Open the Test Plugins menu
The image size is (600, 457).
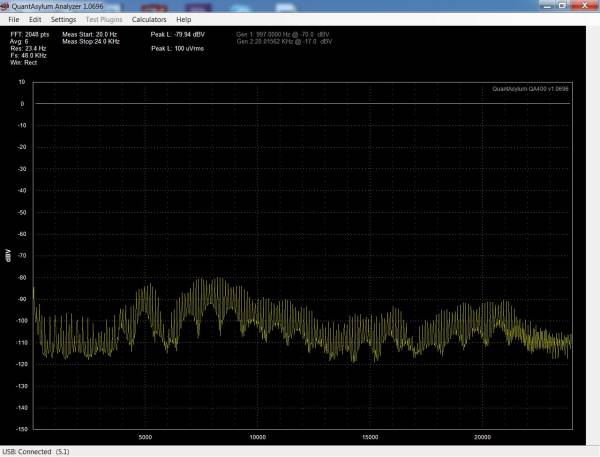click(104, 20)
